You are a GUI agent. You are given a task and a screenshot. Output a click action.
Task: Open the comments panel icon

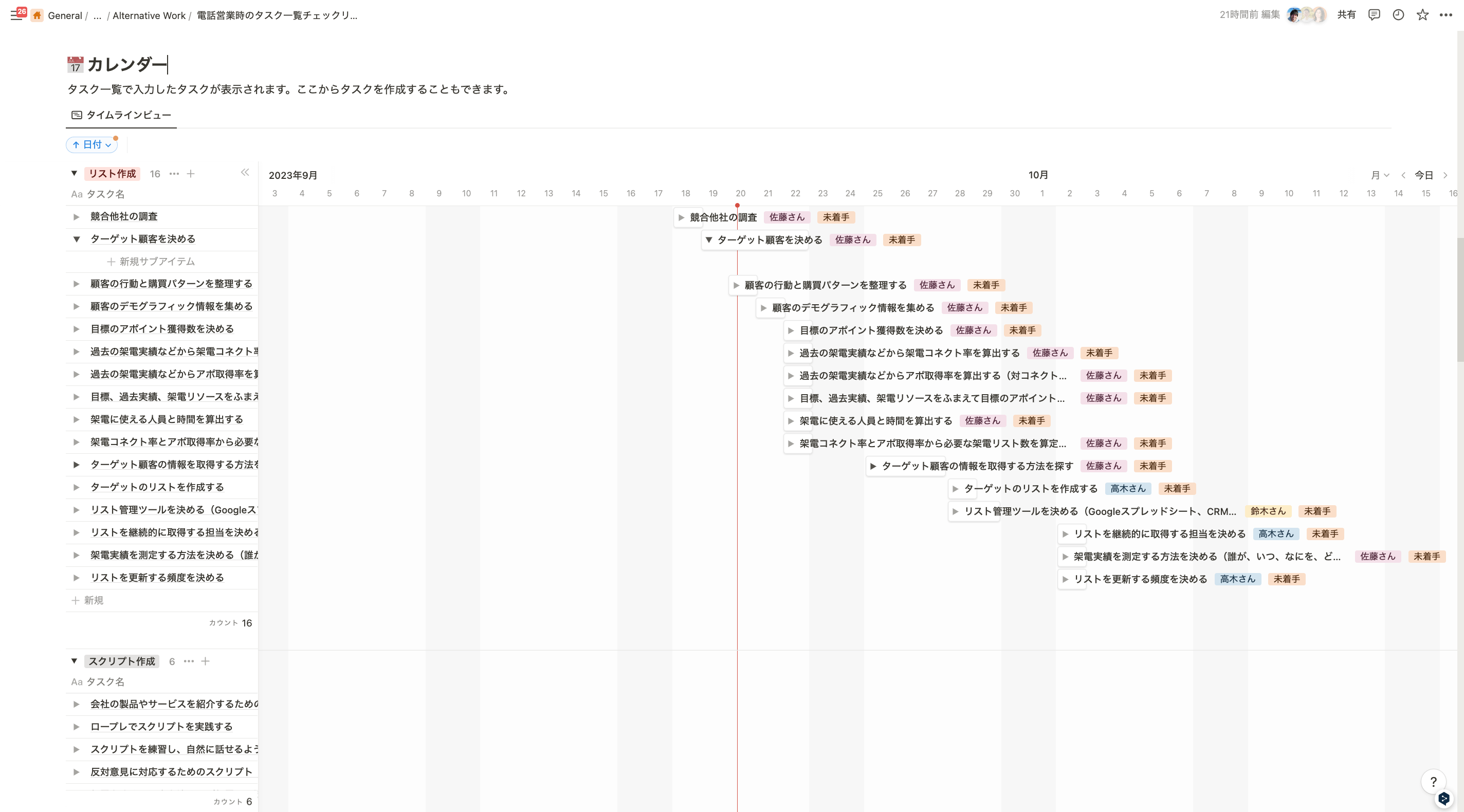pos(1374,15)
